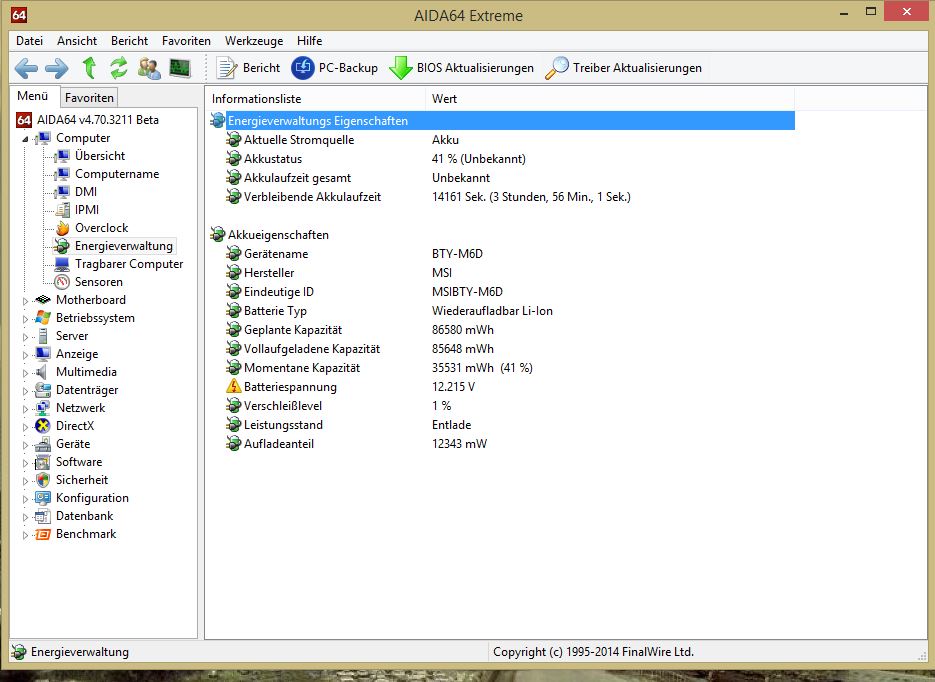The height and width of the screenshot is (682, 935).
Task: Expand the Anzeige node
Action: pos(25,355)
